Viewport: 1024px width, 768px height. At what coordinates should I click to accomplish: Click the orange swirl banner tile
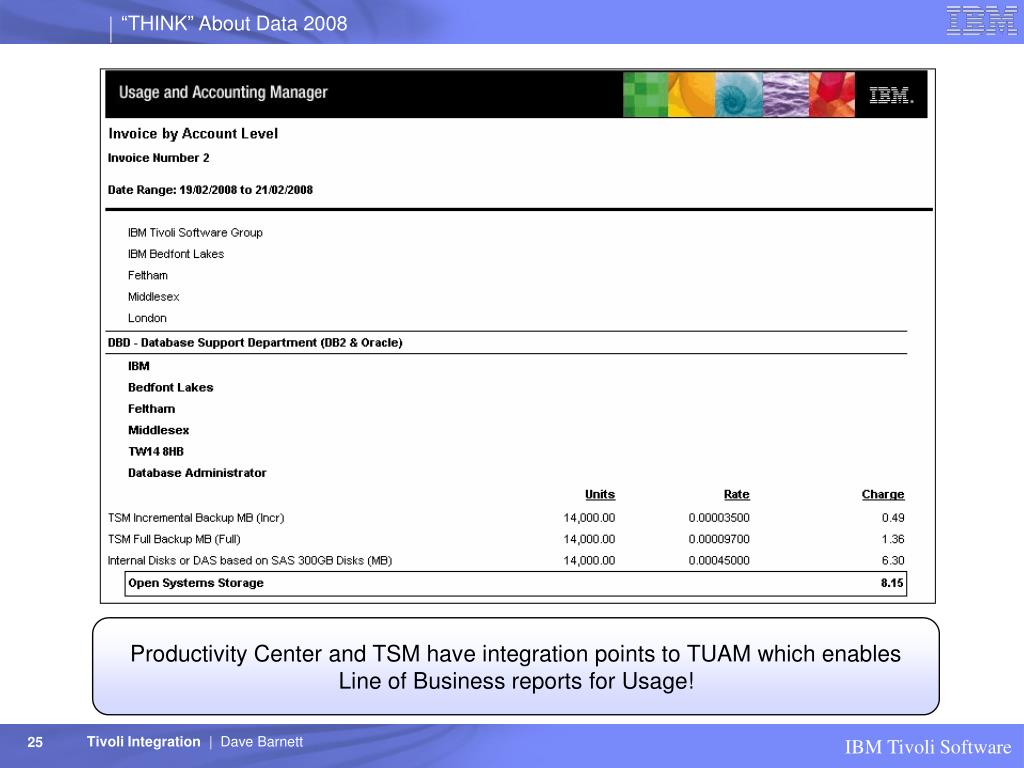[x=692, y=95]
